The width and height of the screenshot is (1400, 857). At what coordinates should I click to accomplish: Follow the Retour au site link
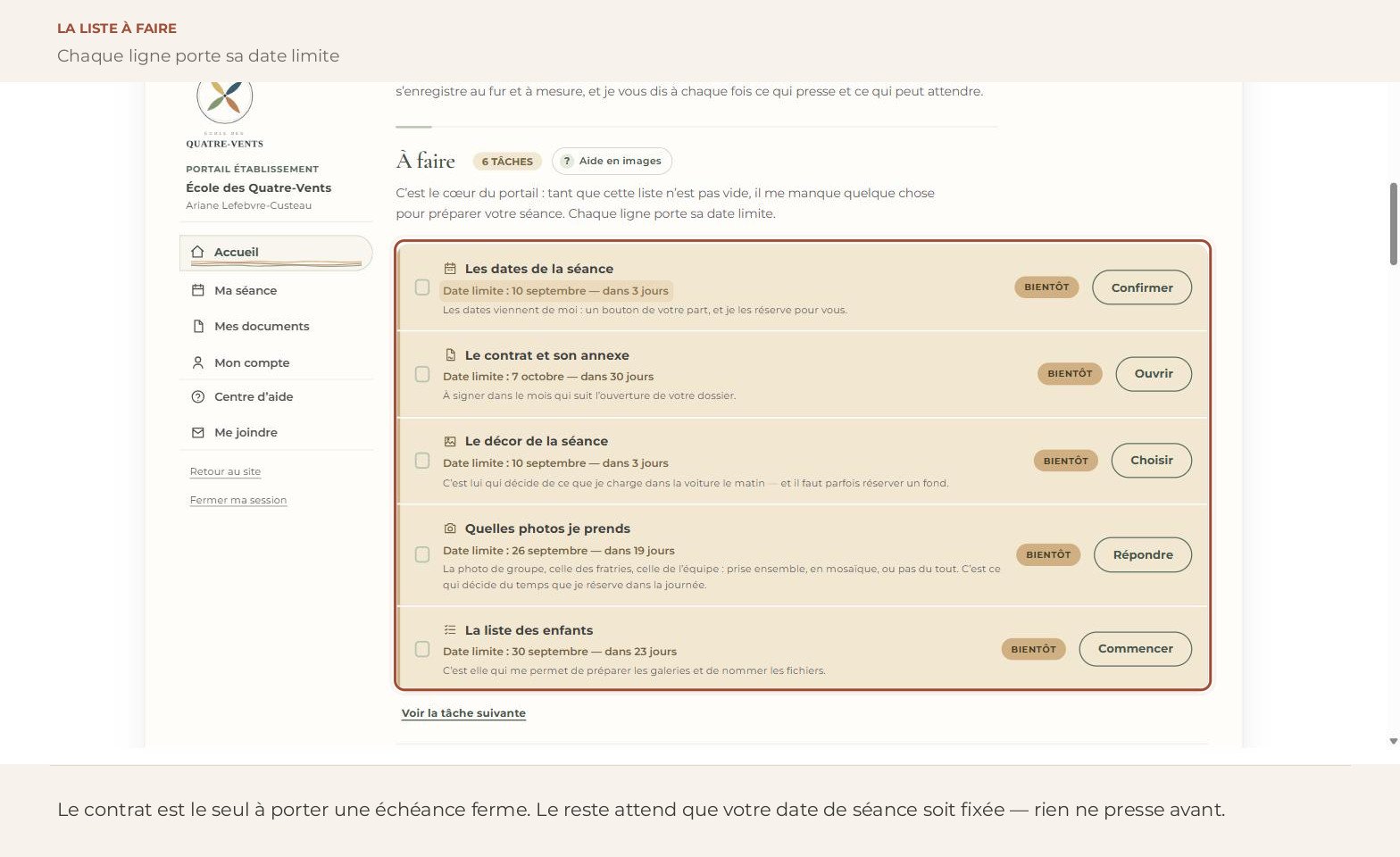click(x=225, y=471)
